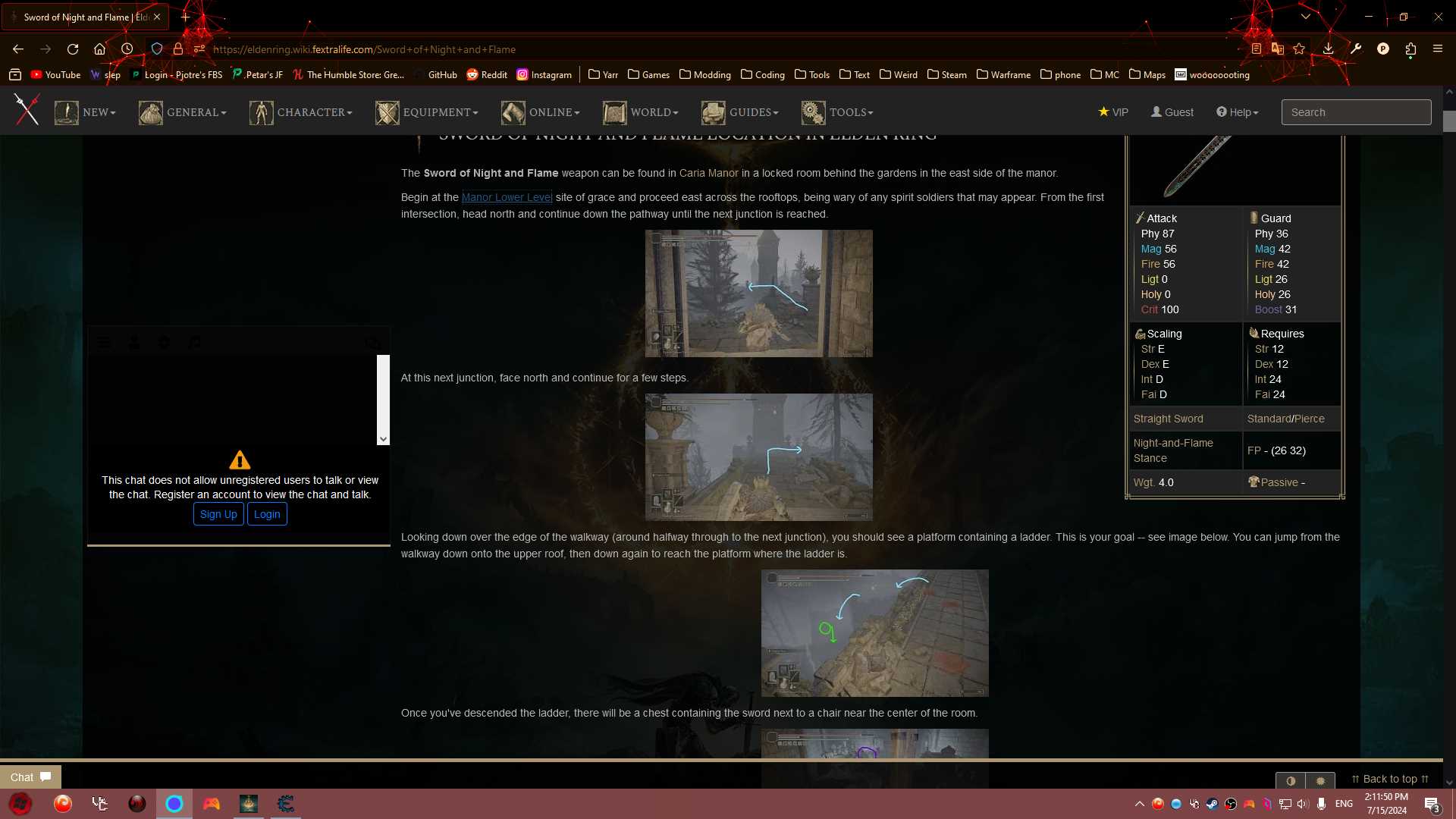The width and height of the screenshot is (1456, 819).
Task: Open the Steam tray icon
Action: click(1213, 804)
